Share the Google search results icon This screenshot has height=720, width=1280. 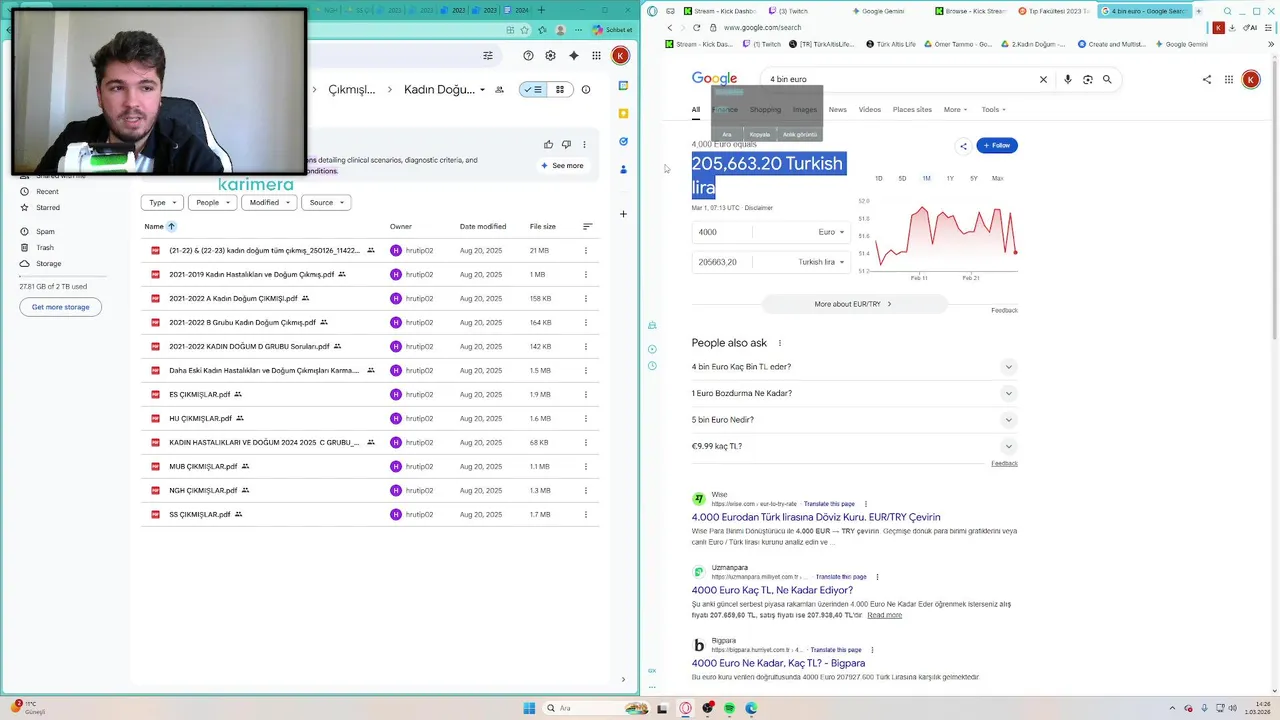(x=1207, y=80)
